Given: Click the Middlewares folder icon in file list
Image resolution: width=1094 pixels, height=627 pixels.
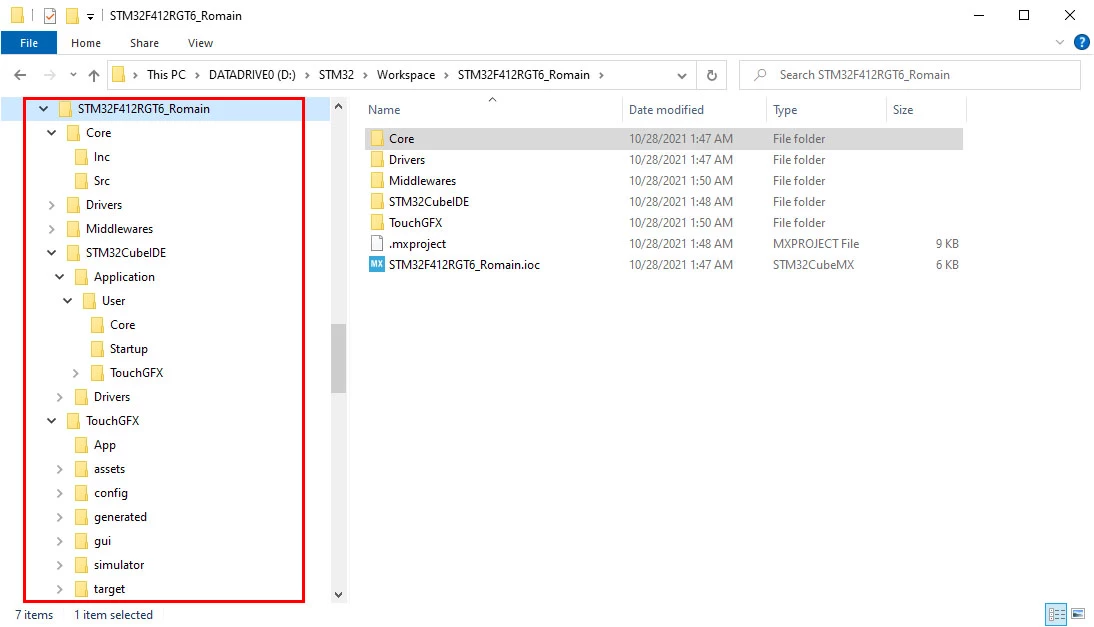Looking at the screenshot, I should coord(377,180).
